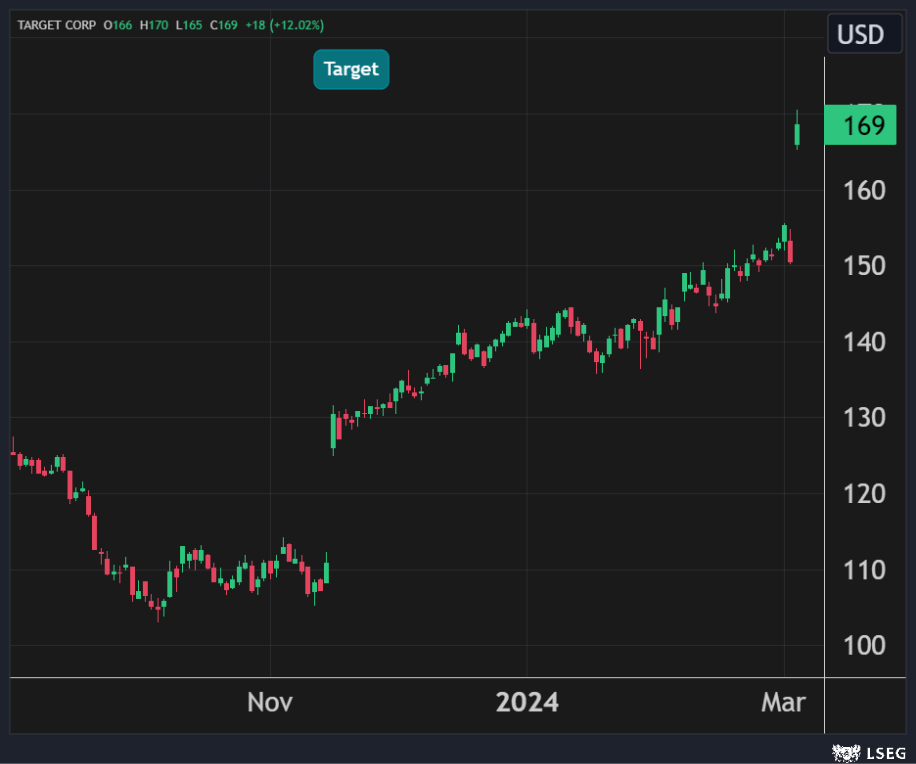Click the TARGET CORP symbol title
This screenshot has height=764, width=916.
tap(55, 24)
